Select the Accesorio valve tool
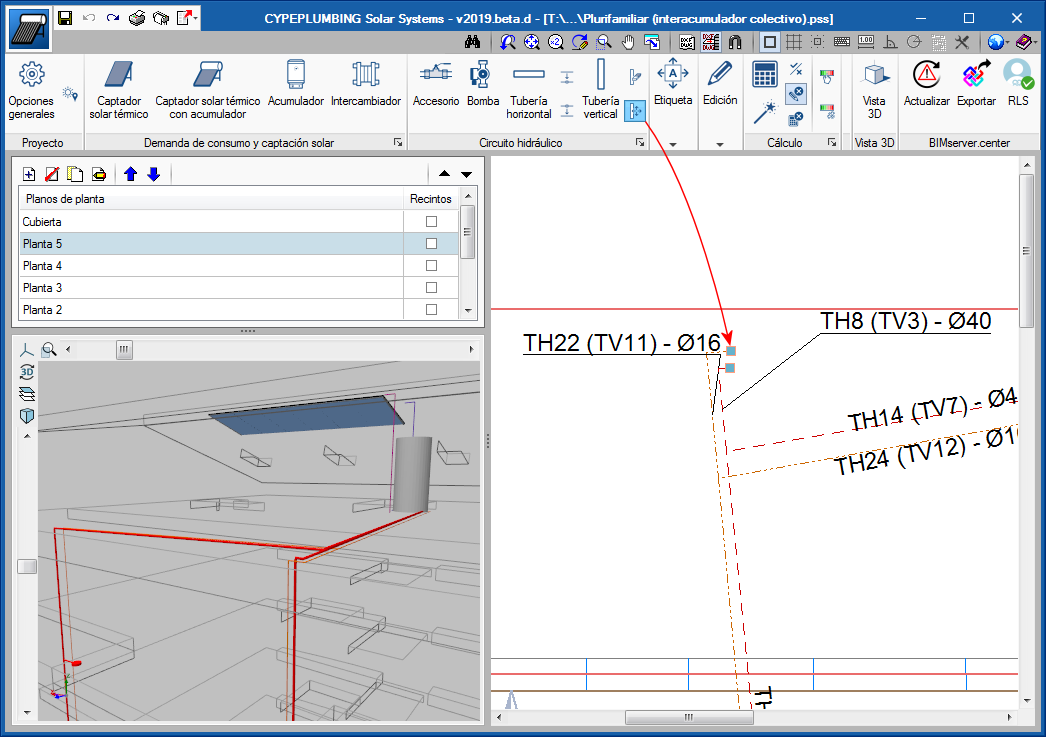The height and width of the screenshot is (737, 1046). pyautogui.click(x=436, y=85)
